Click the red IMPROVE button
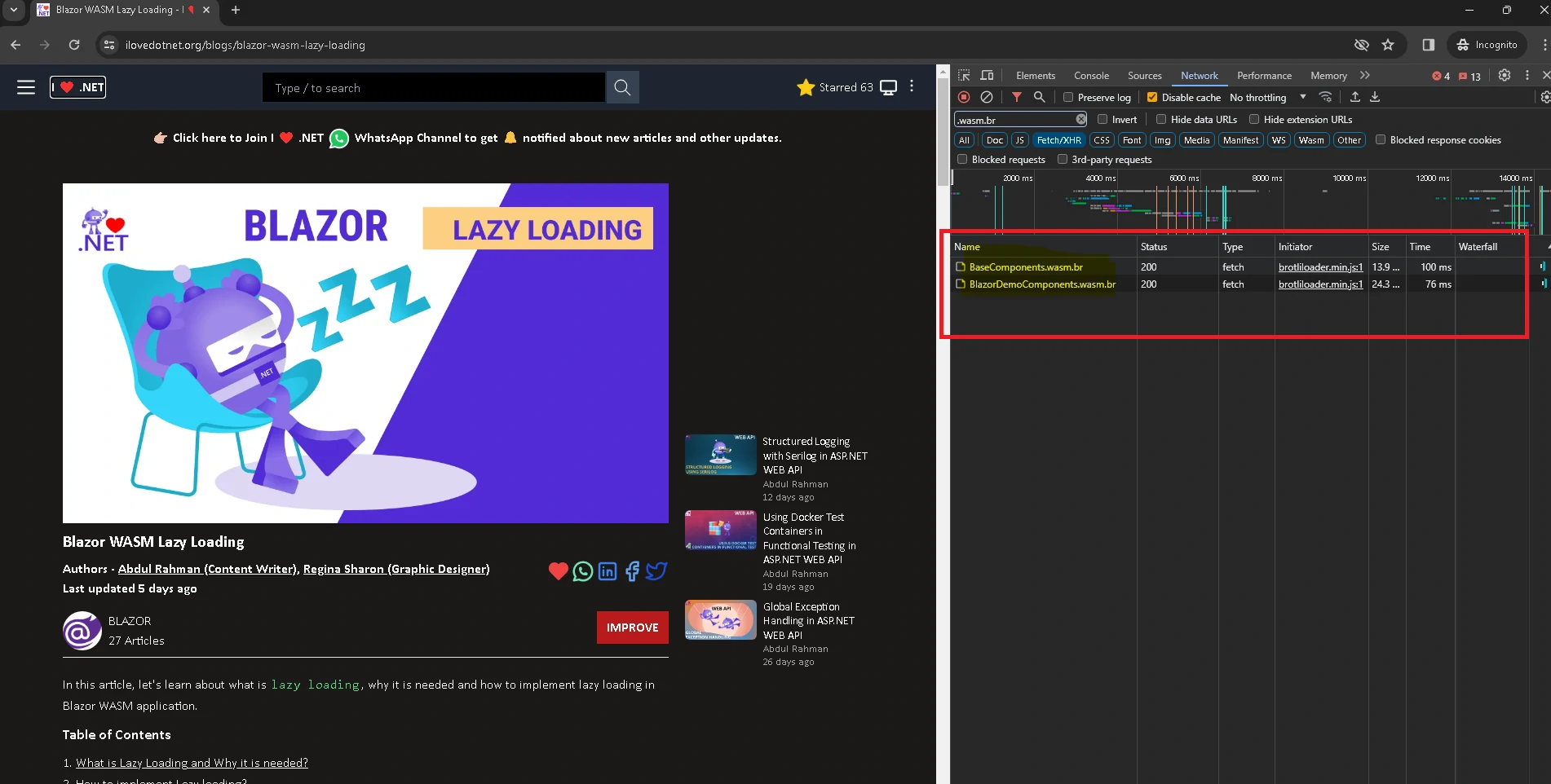 tap(632, 628)
